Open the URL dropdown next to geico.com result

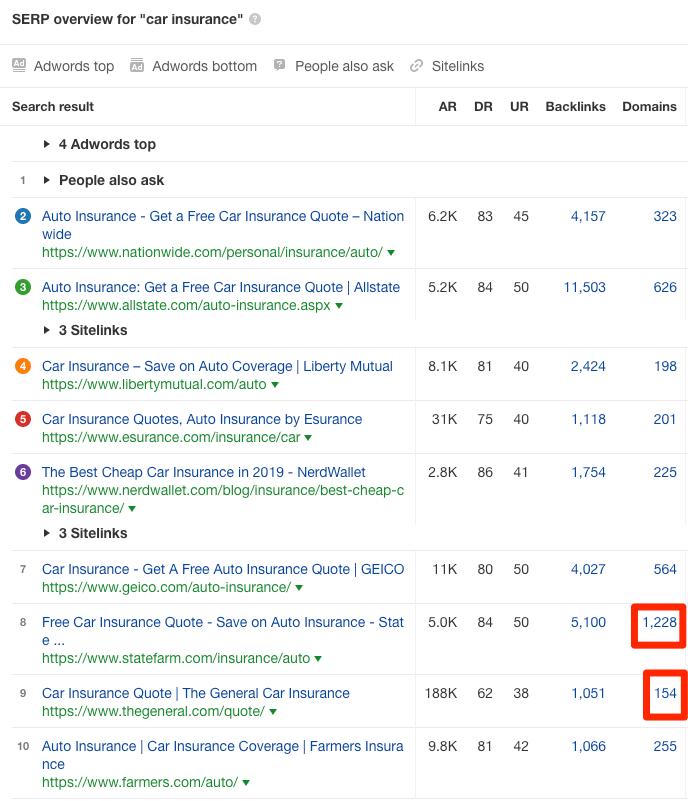(297, 587)
